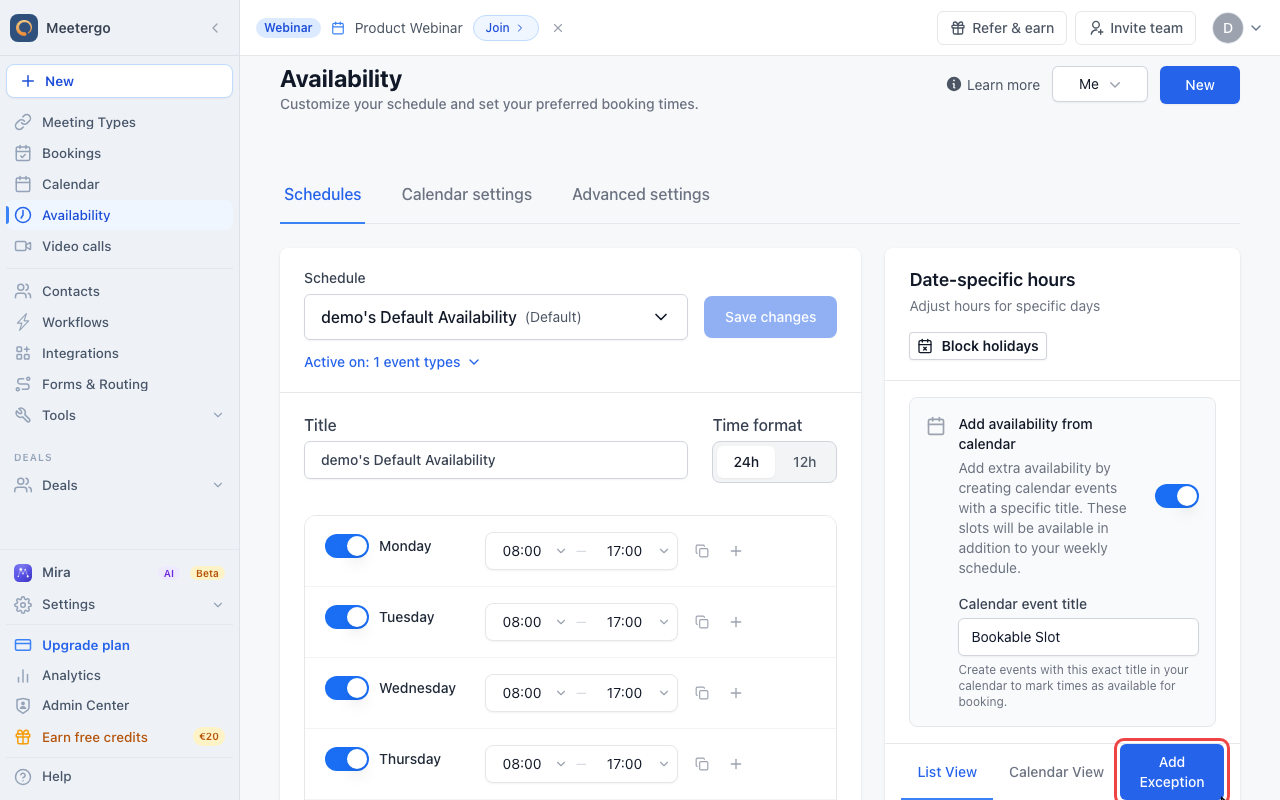Expand Active on: 1 event types
The image size is (1280, 800).
pos(392,362)
